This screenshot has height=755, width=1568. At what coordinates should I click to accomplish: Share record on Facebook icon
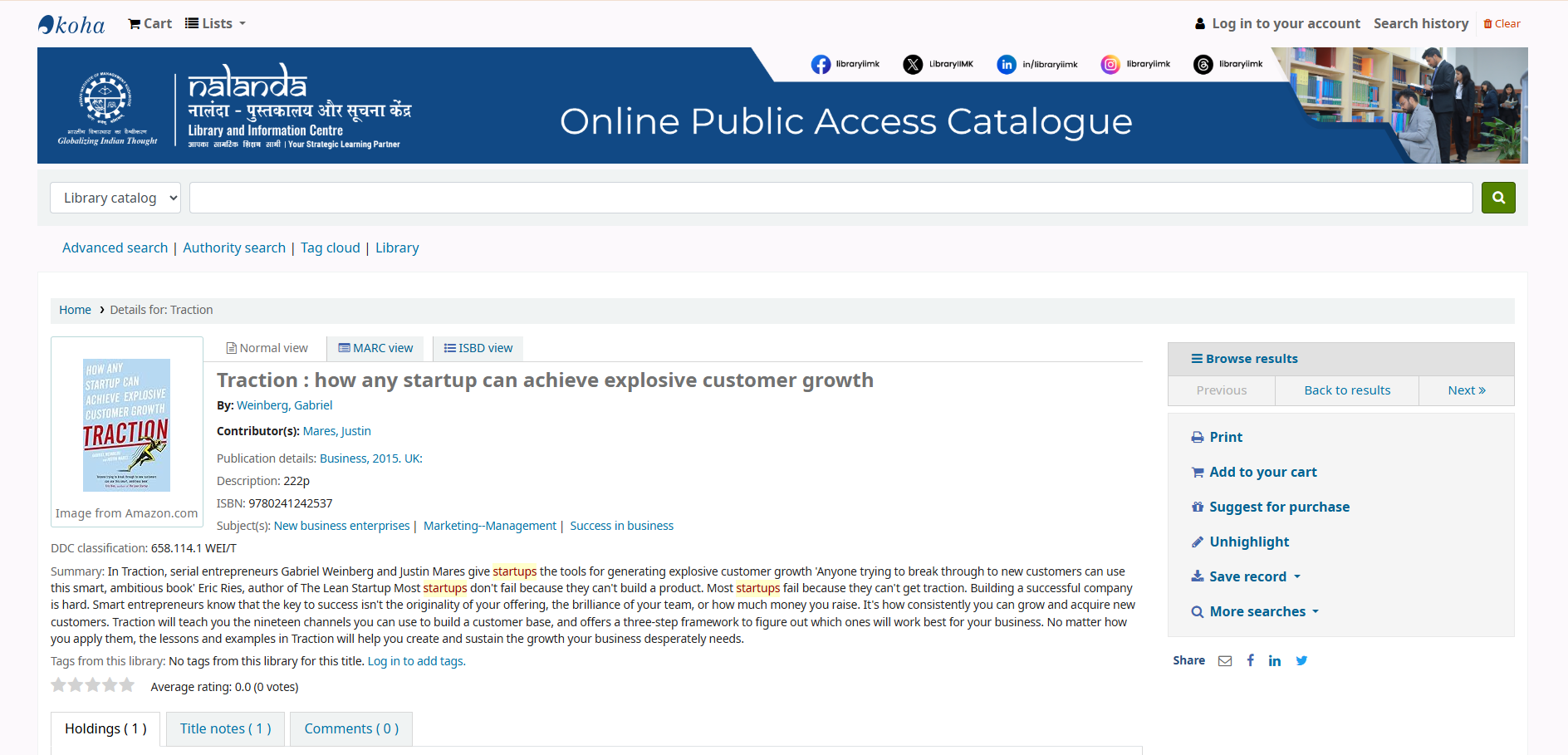point(1250,661)
